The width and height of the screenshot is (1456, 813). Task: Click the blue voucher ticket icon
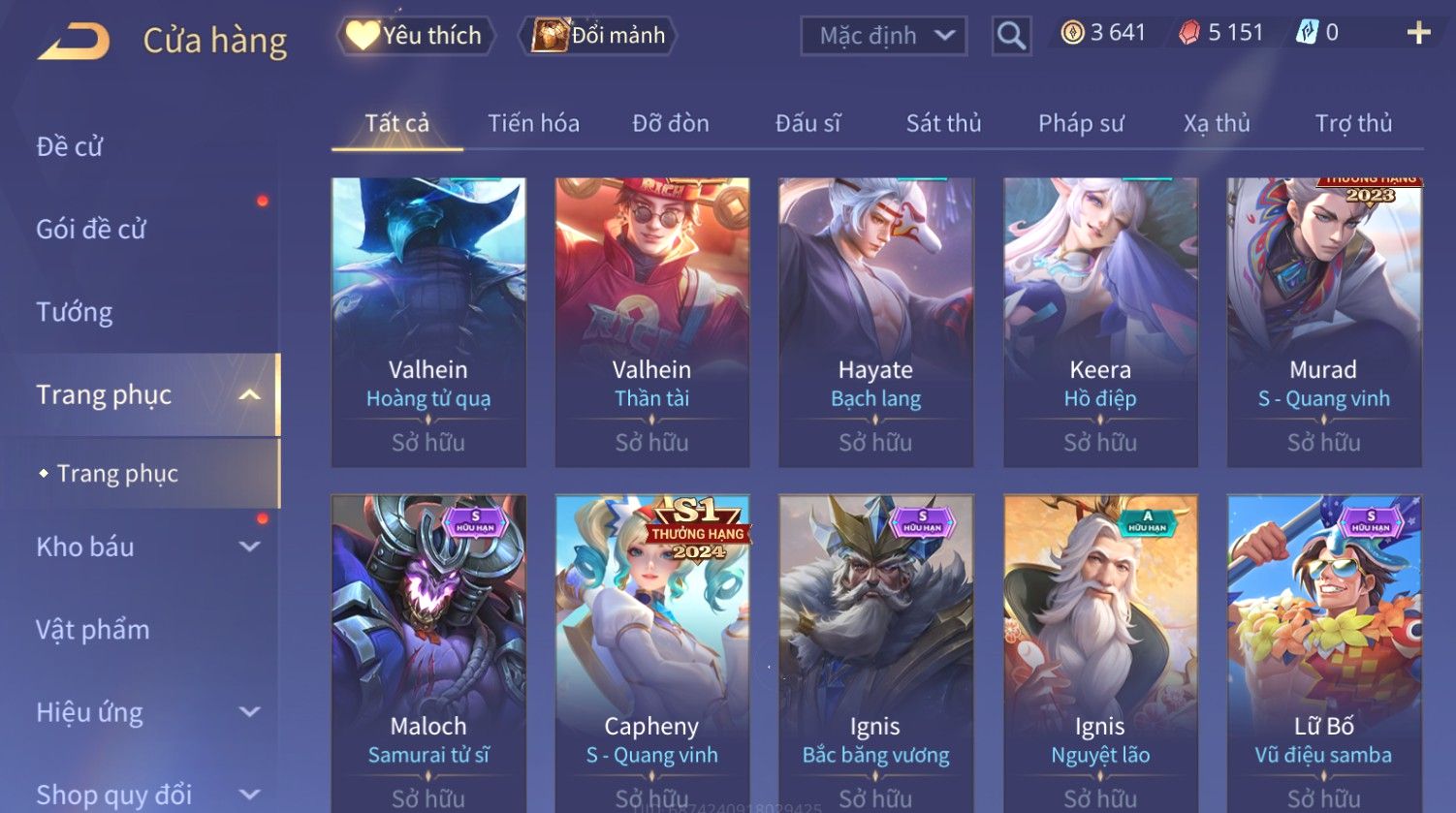tap(1307, 33)
